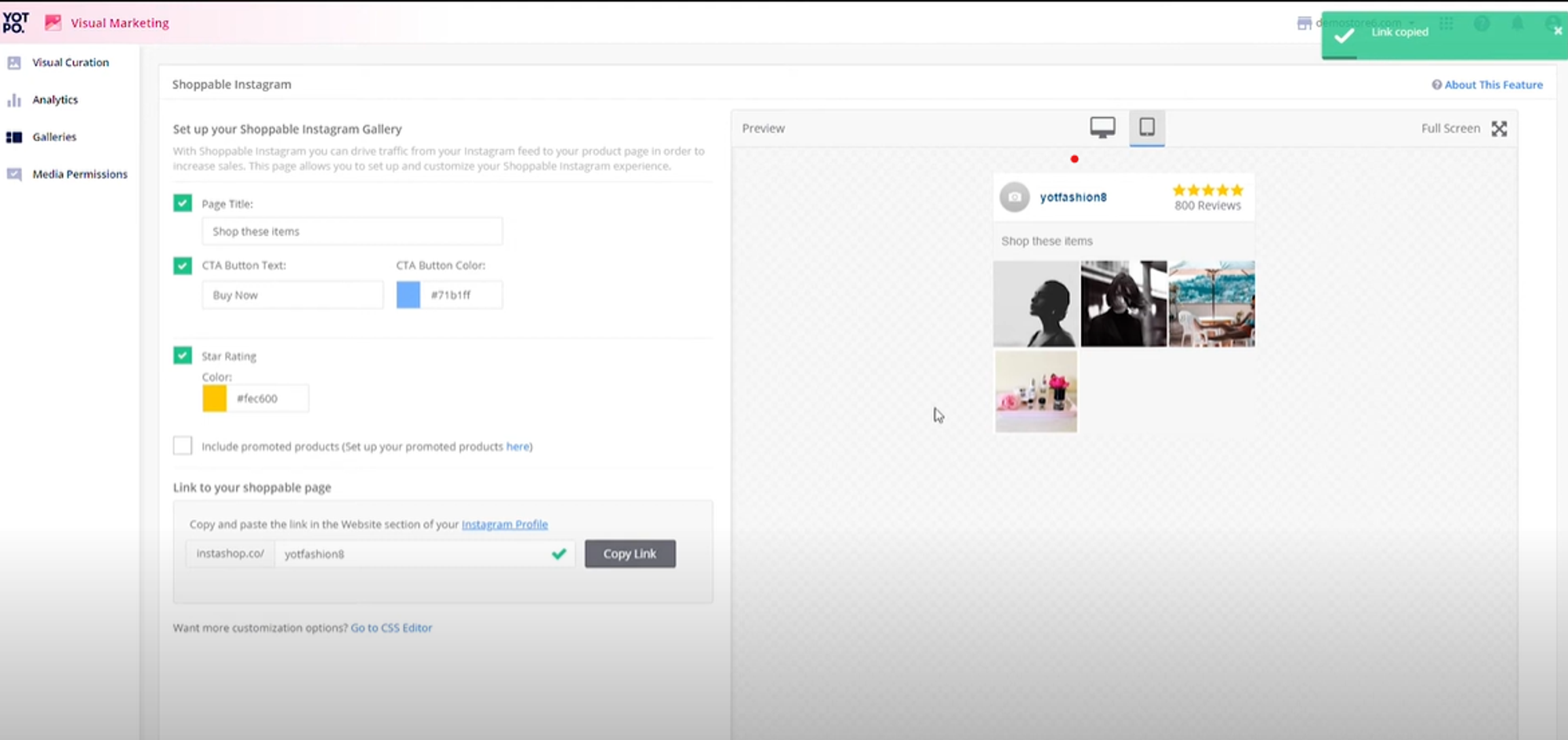
Task: Click the #71b1ff color hex field
Action: coord(462,295)
